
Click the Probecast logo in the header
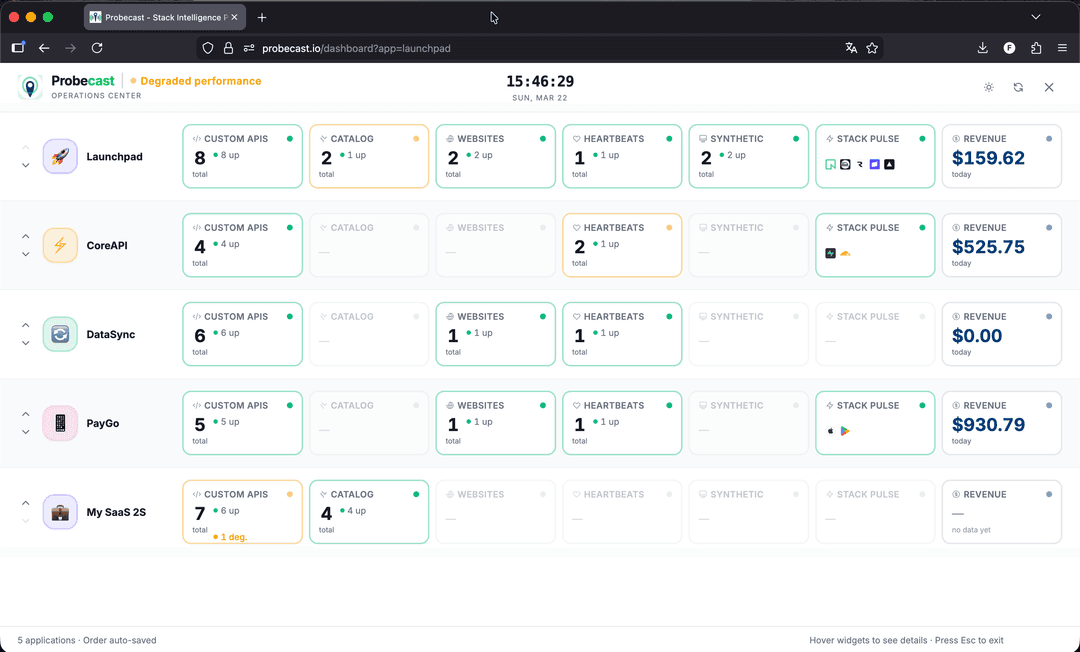tap(30, 87)
